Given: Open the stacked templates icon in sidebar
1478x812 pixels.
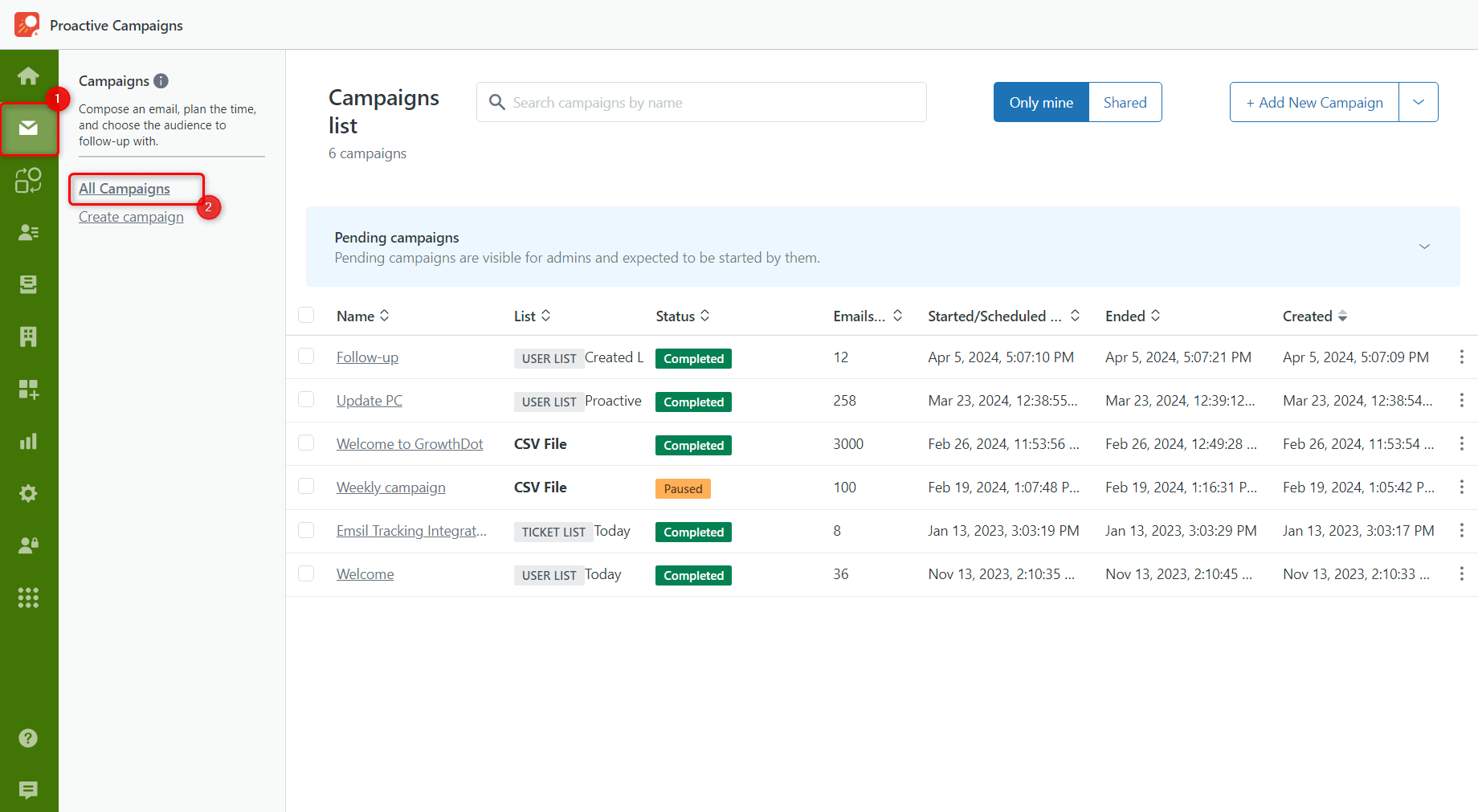Looking at the screenshot, I should point(28,284).
